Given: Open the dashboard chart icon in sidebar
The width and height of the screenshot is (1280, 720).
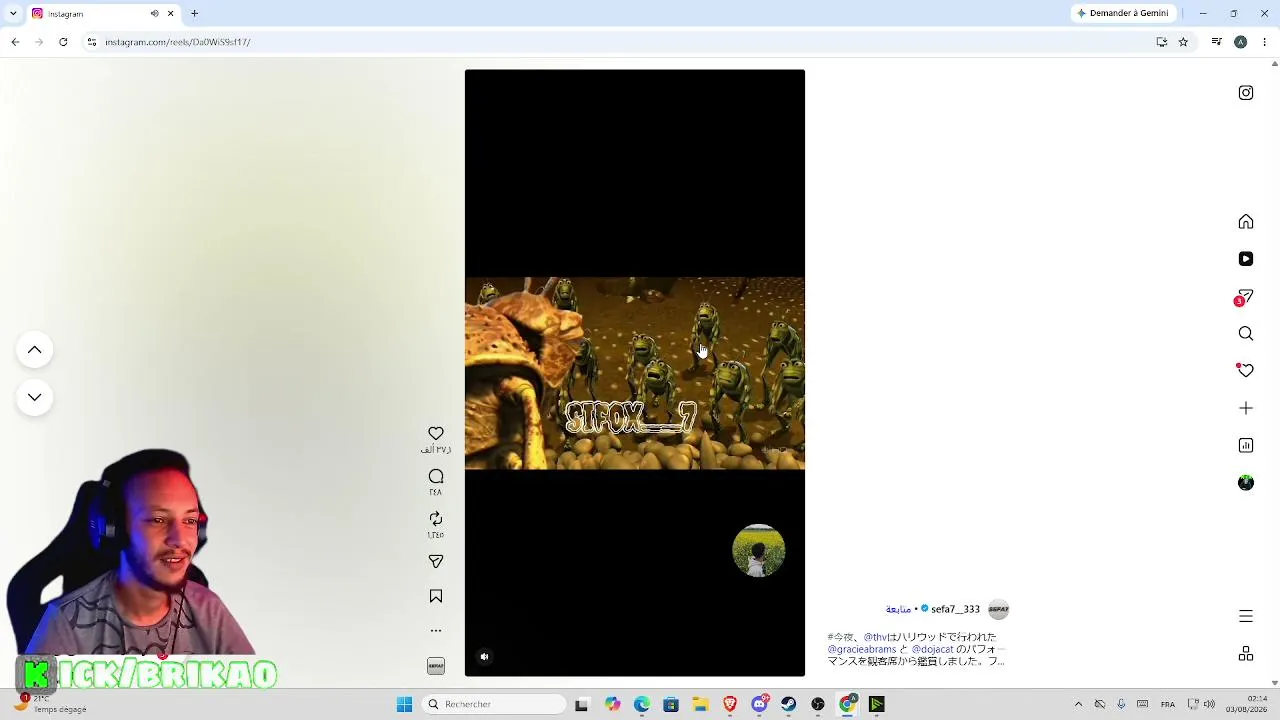Looking at the screenshot, I should click(x=1246, y=445).
